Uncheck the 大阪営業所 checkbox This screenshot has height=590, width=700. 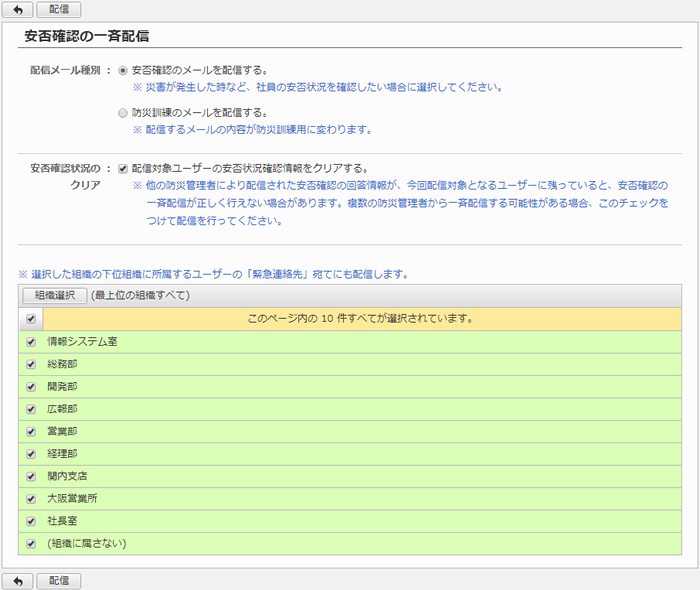[x=31, y=498]
